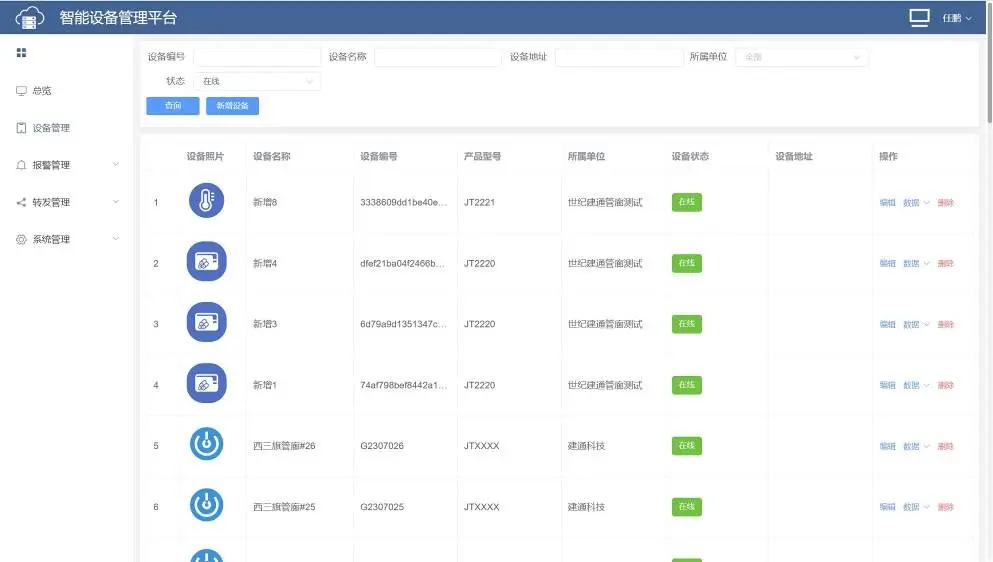Image resolution: width=993 pixels, height=562 pixels.
Task: Click 编辑 for the 新增3 row
Action: (887, 324)
